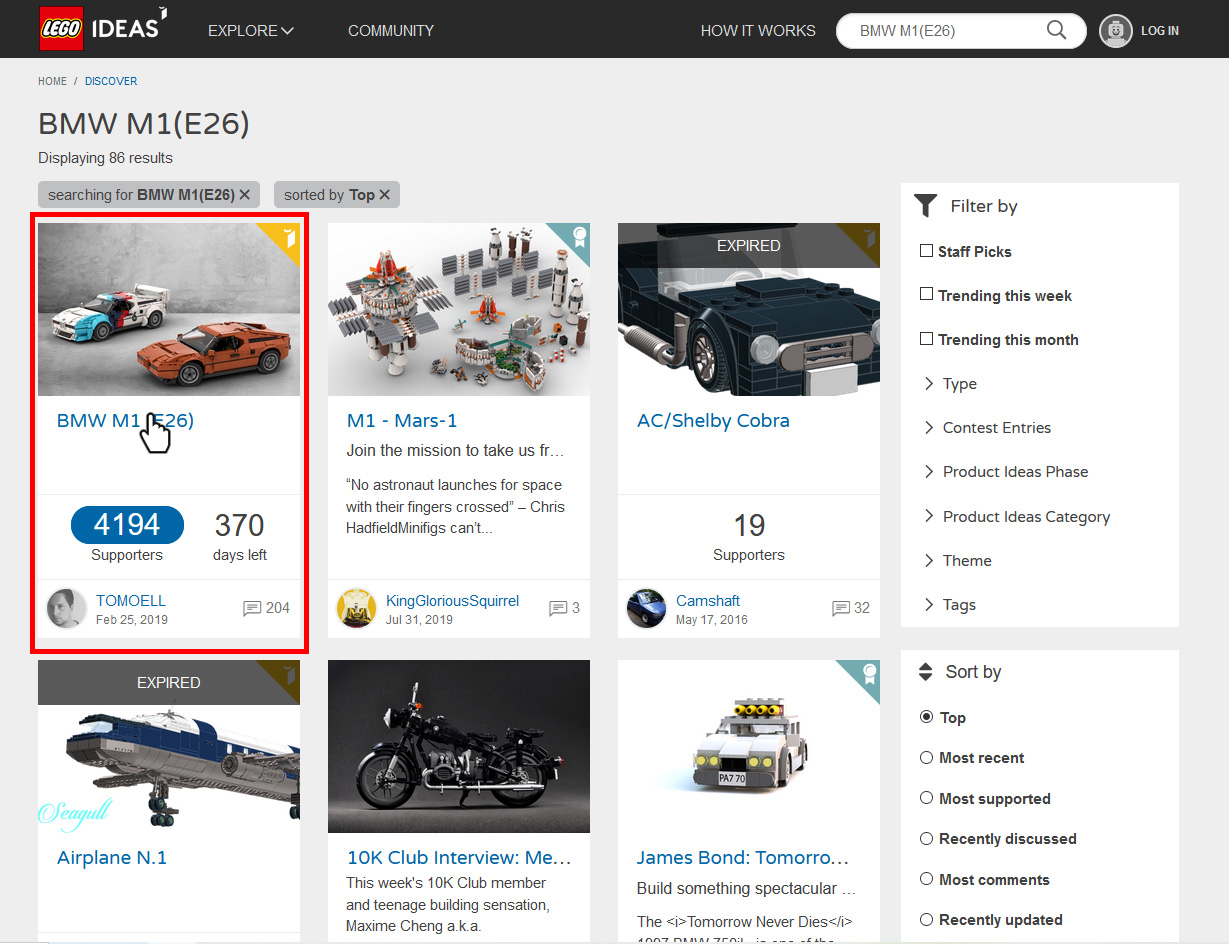The image size is (1229, 944).
Task: Click BMW M1(E26) cars thumbnail
Action: tap(169, 309)
